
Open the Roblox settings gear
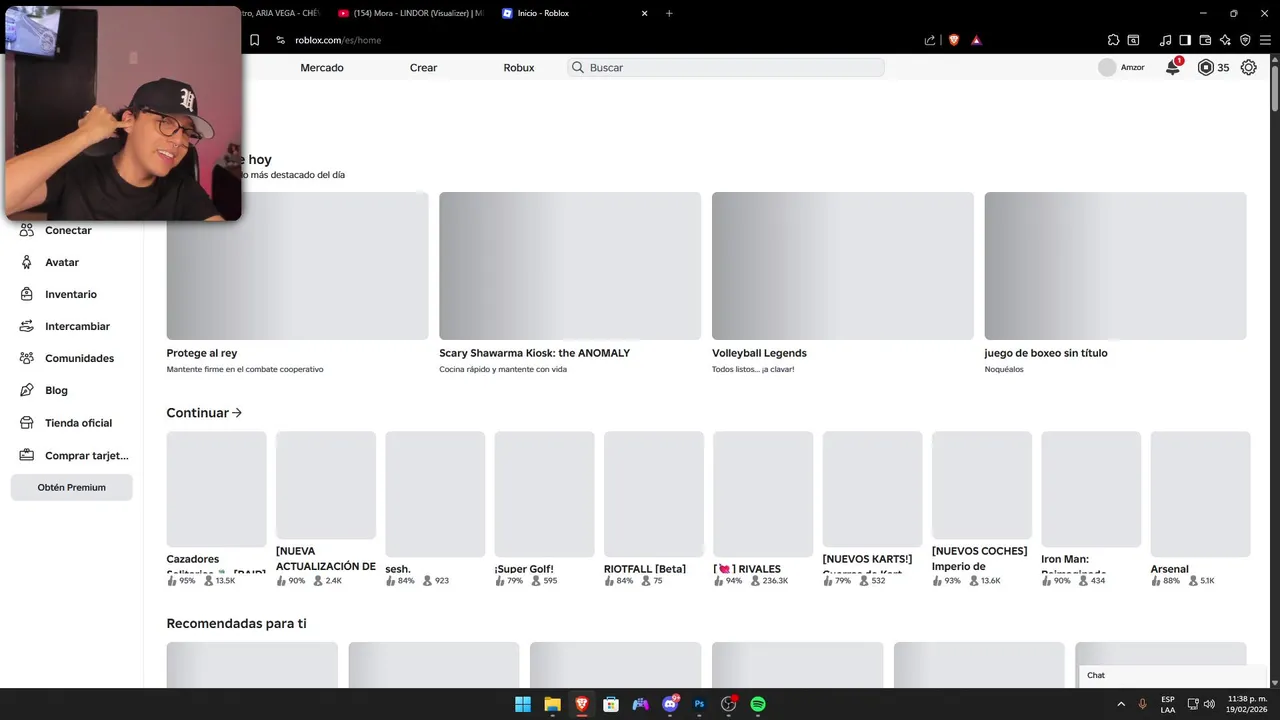click(1249, 68)
